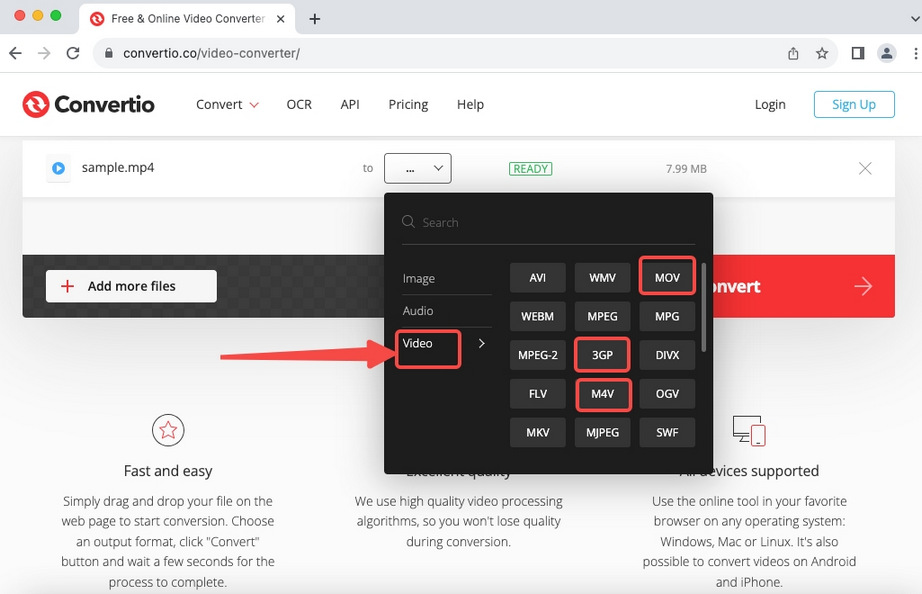The height and width of the screenshot is (594, 922).
Task: Select the Audio format category
Action: click(418, 311)
